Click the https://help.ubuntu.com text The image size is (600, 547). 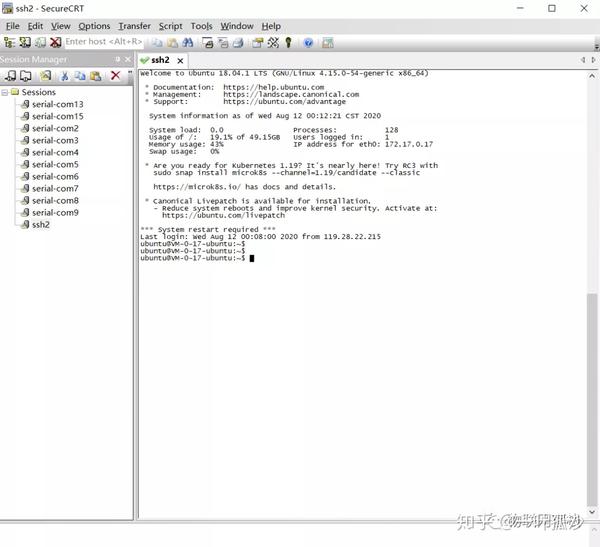point(273,87)
